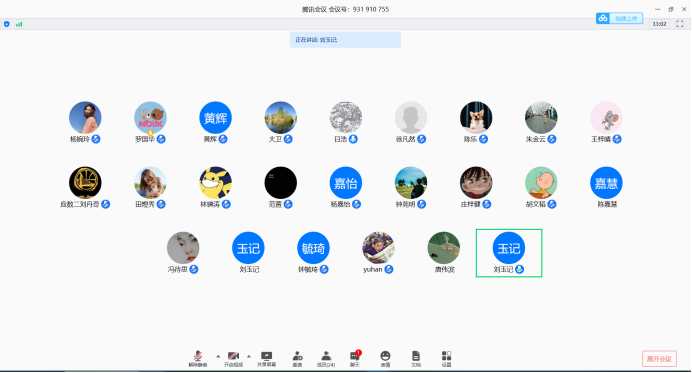Open the members list (24)
This screenshot has height=373, width=692.
326,359
